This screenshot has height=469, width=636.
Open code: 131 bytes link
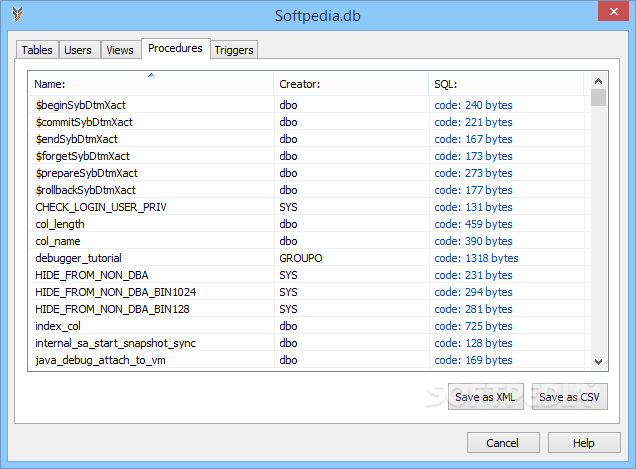[473, 207]
